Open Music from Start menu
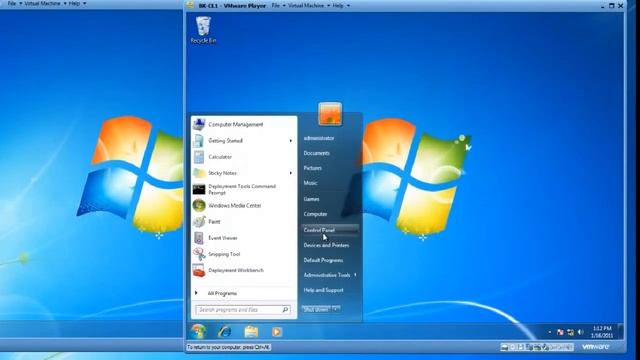 tap(311, 183)
